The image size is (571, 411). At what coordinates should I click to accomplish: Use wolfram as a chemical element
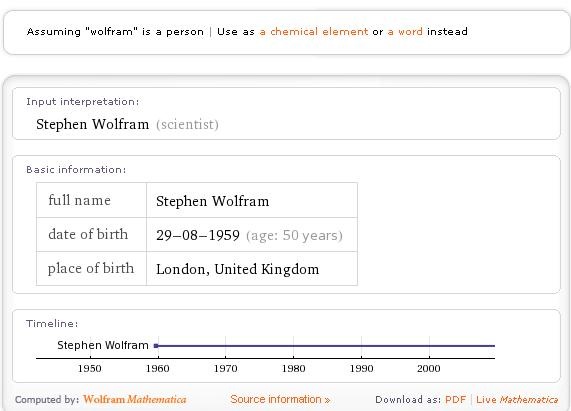314,32
